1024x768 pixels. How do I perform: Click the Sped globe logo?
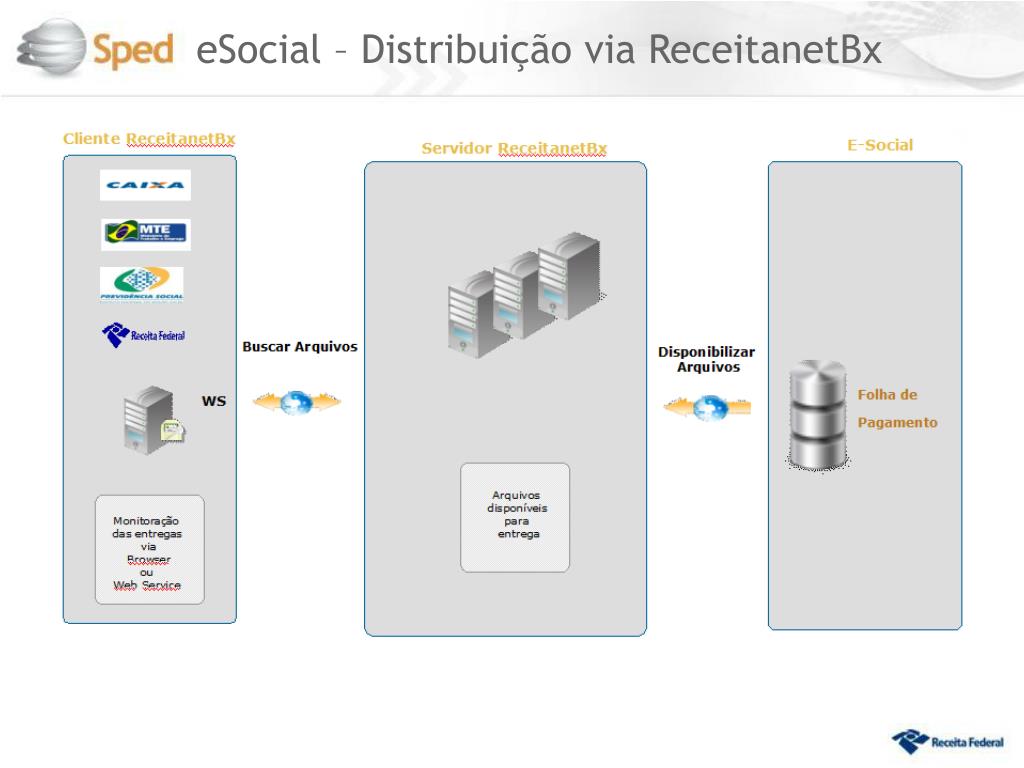coord(51,47)
